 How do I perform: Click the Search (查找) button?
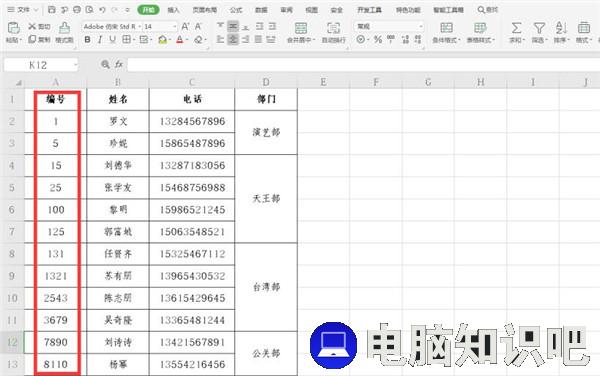click(488, 10)
